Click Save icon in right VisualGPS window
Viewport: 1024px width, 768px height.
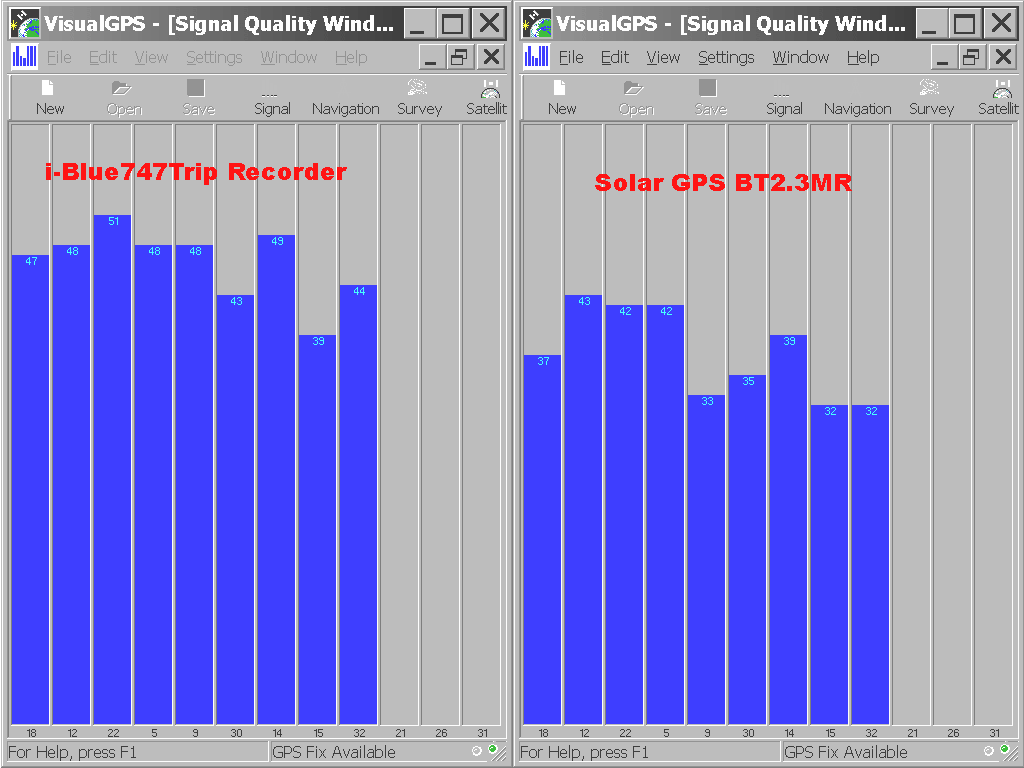point(710,97)
